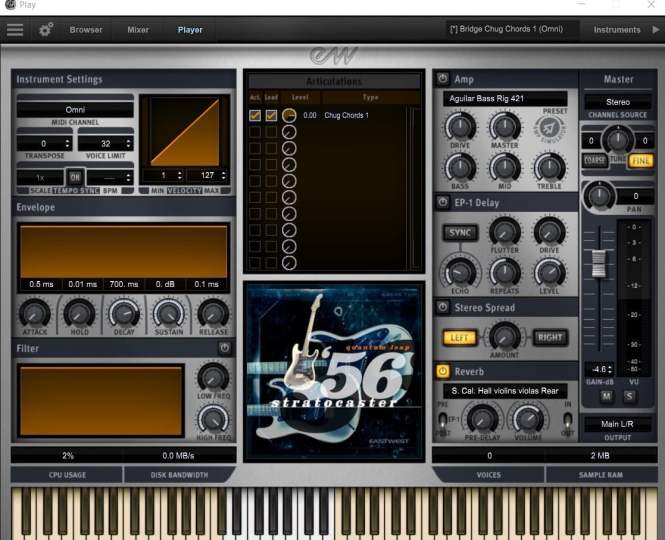Click the EP-1 Delay Drive knob
This screenshot has height=540, width=665.
click(x=549, y=232)
